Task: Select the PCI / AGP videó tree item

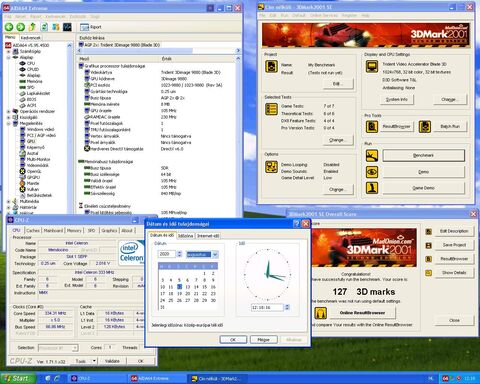Action: pos(41,135)
